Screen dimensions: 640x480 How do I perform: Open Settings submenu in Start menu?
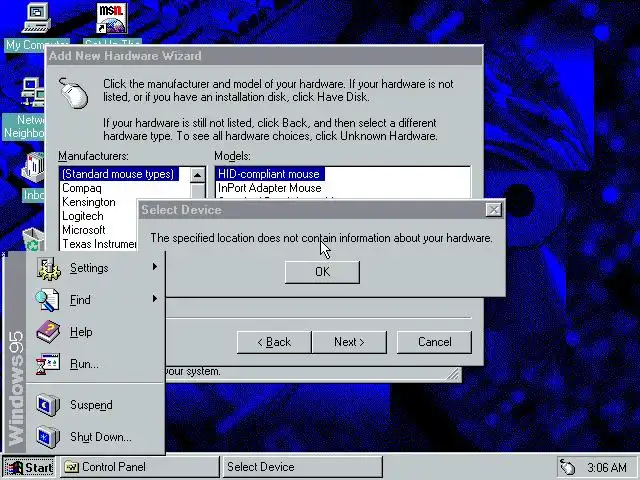pyautogui.click(x=96, y=268)
